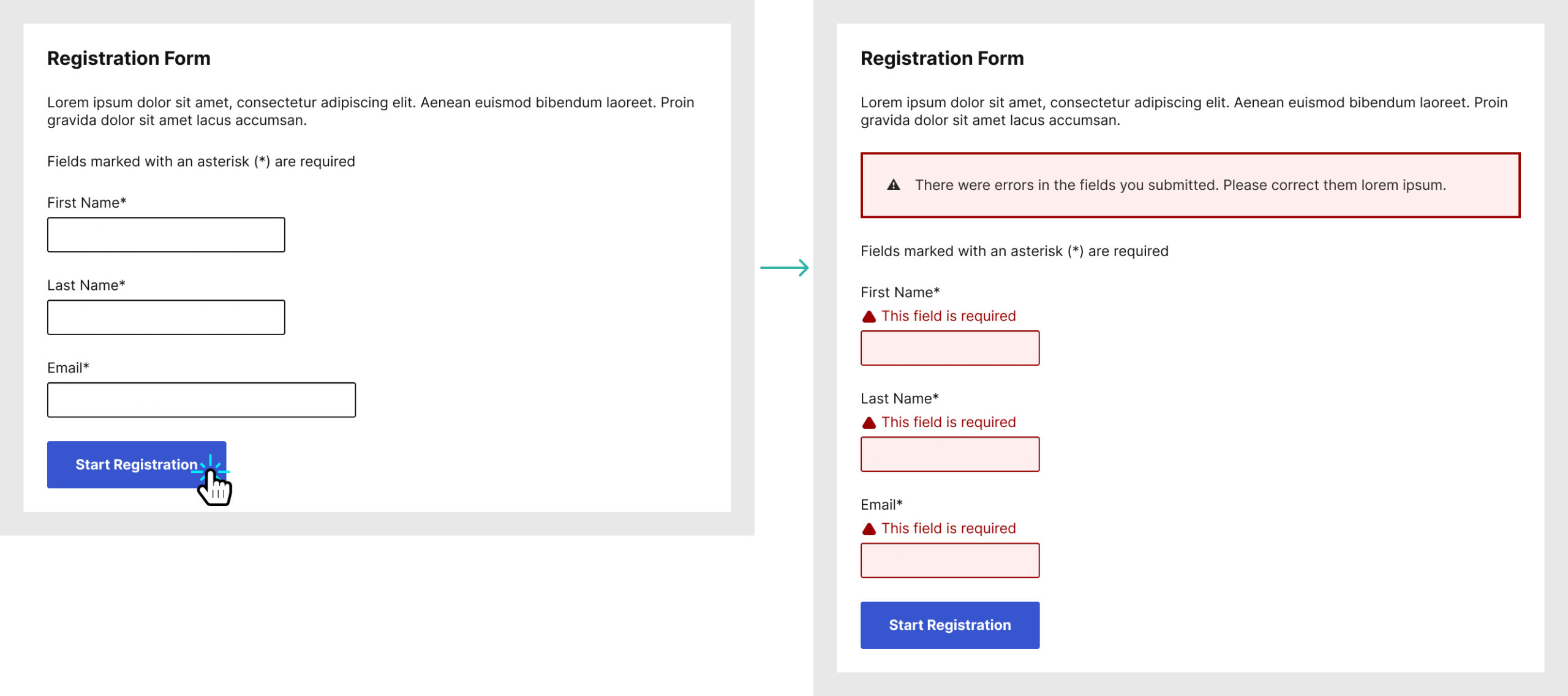This screenshot has height=696, width=1568.
Task: Click the Email* label above the black-bordered field
Action: [x=68, y=368]
